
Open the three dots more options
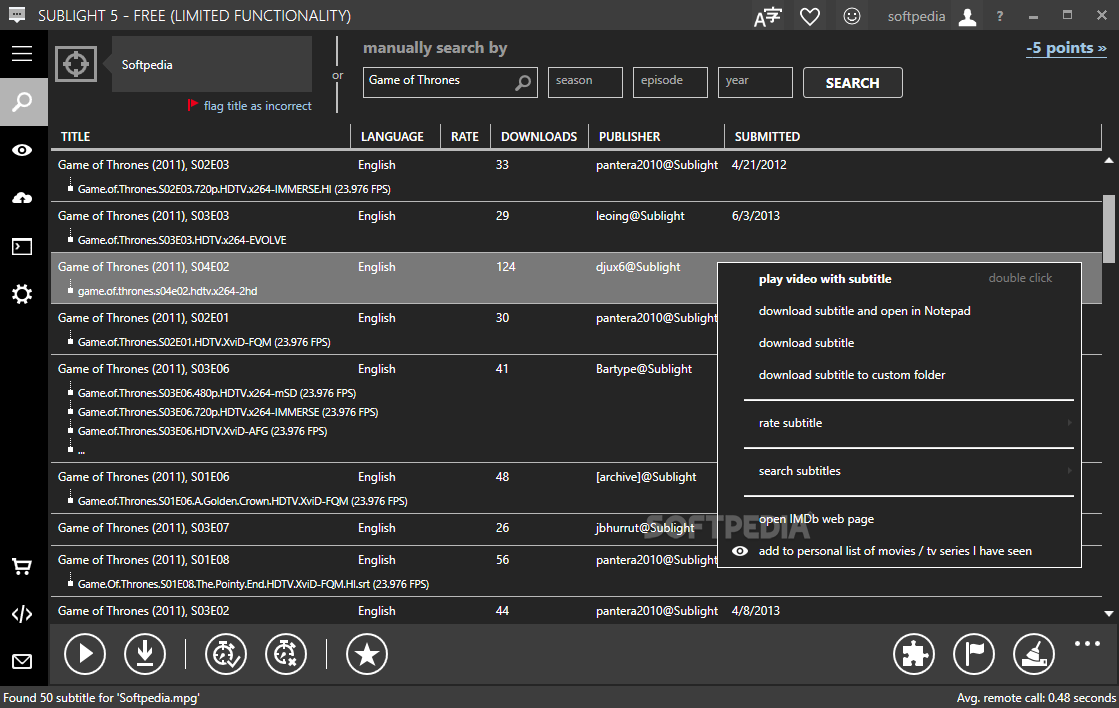[x=1088, y=644]
